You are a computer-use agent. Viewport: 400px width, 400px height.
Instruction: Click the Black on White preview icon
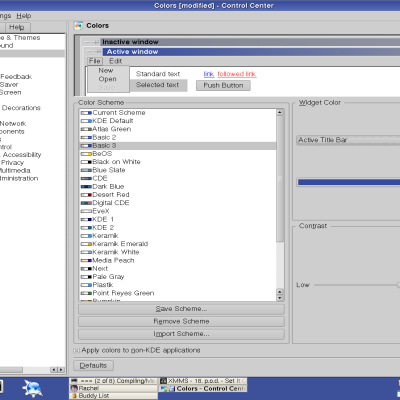pyautogui.click(x=86, y=162)
